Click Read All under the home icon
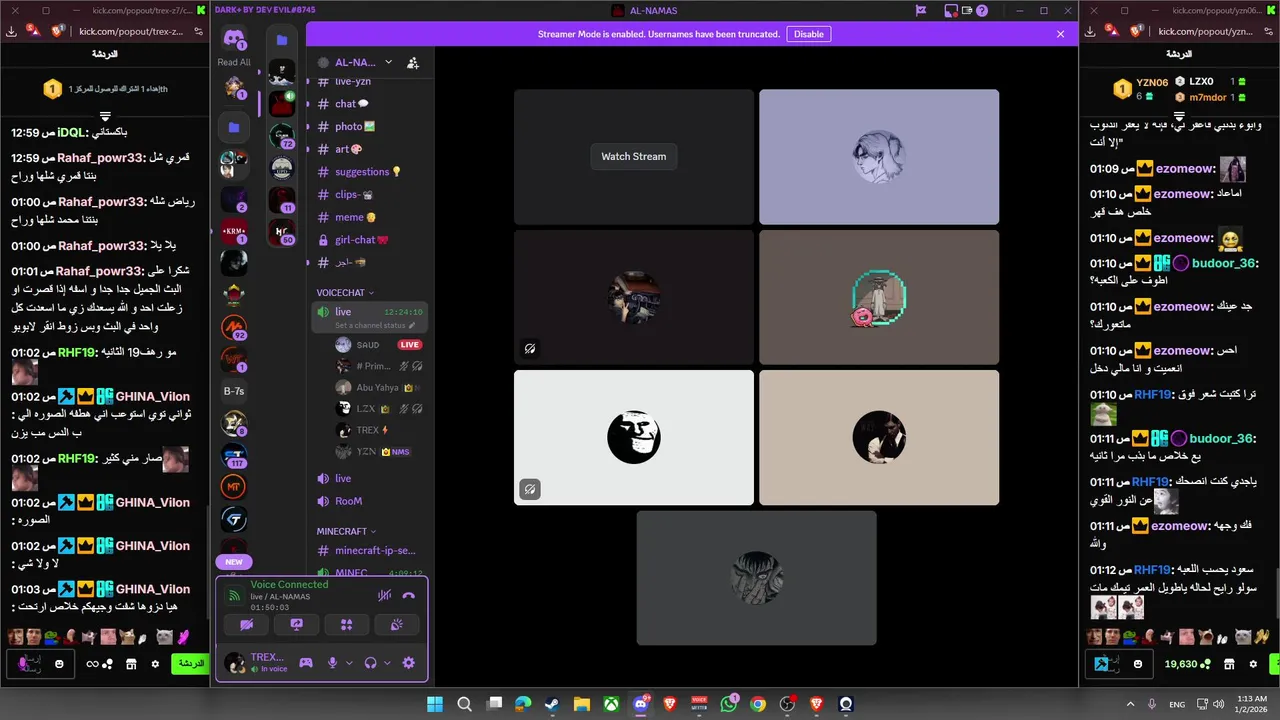This screenshot has width=1280, height=720. click(x=234, y=62)
